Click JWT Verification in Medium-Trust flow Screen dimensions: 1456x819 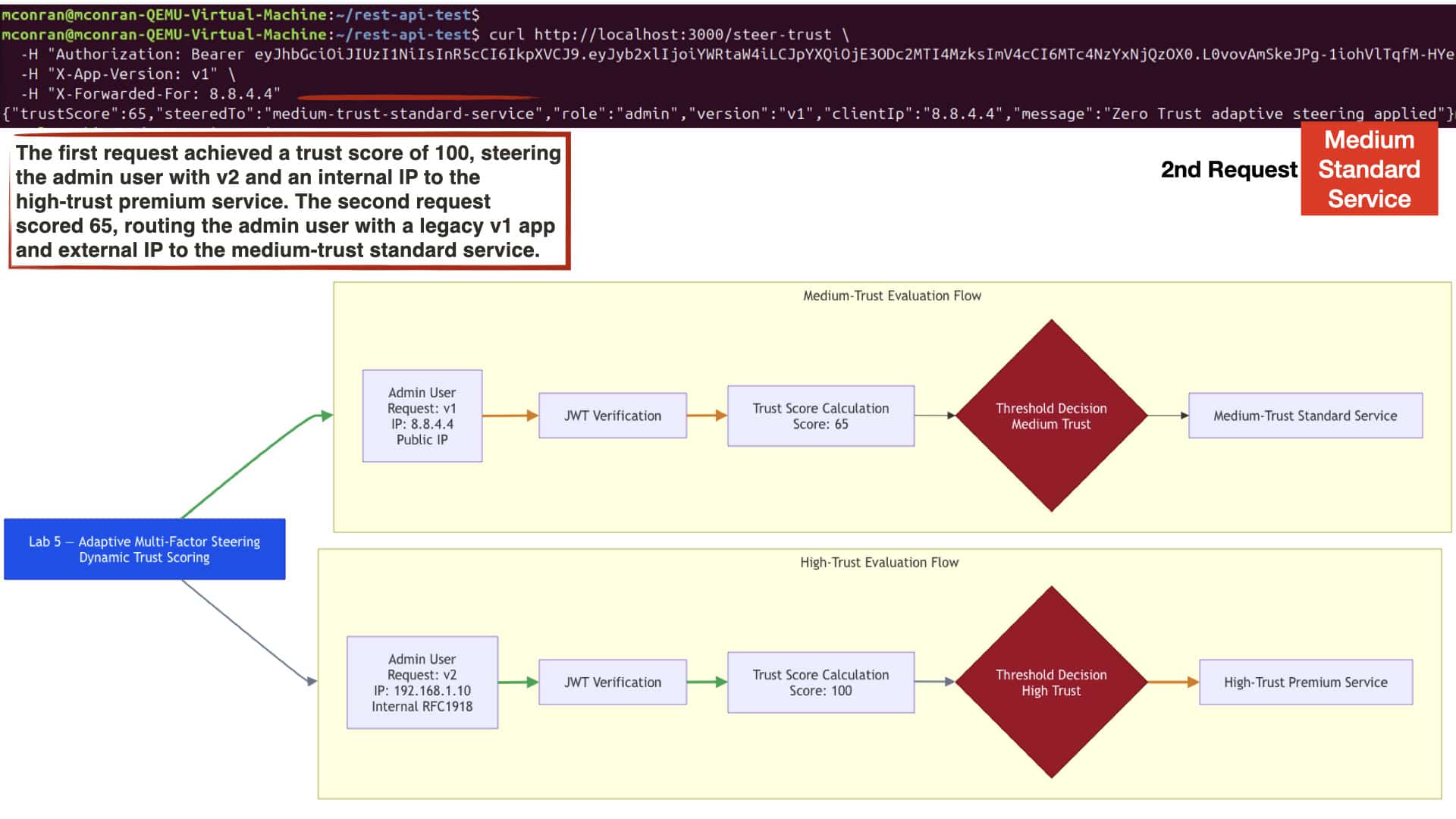pyautogui.click(x=613, y=416)
